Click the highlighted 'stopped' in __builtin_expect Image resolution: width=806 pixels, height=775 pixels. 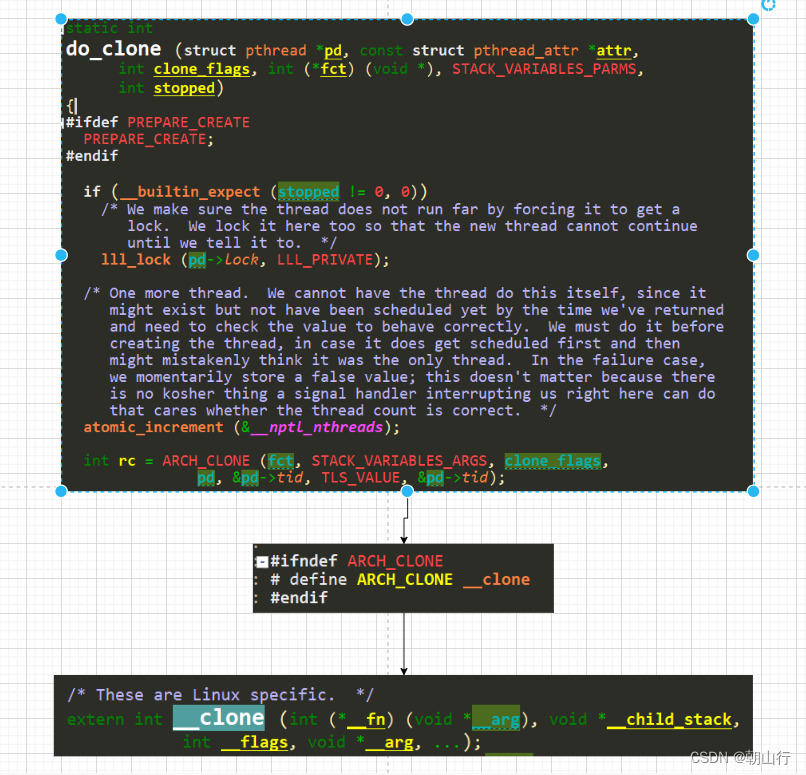coord(308,192)
